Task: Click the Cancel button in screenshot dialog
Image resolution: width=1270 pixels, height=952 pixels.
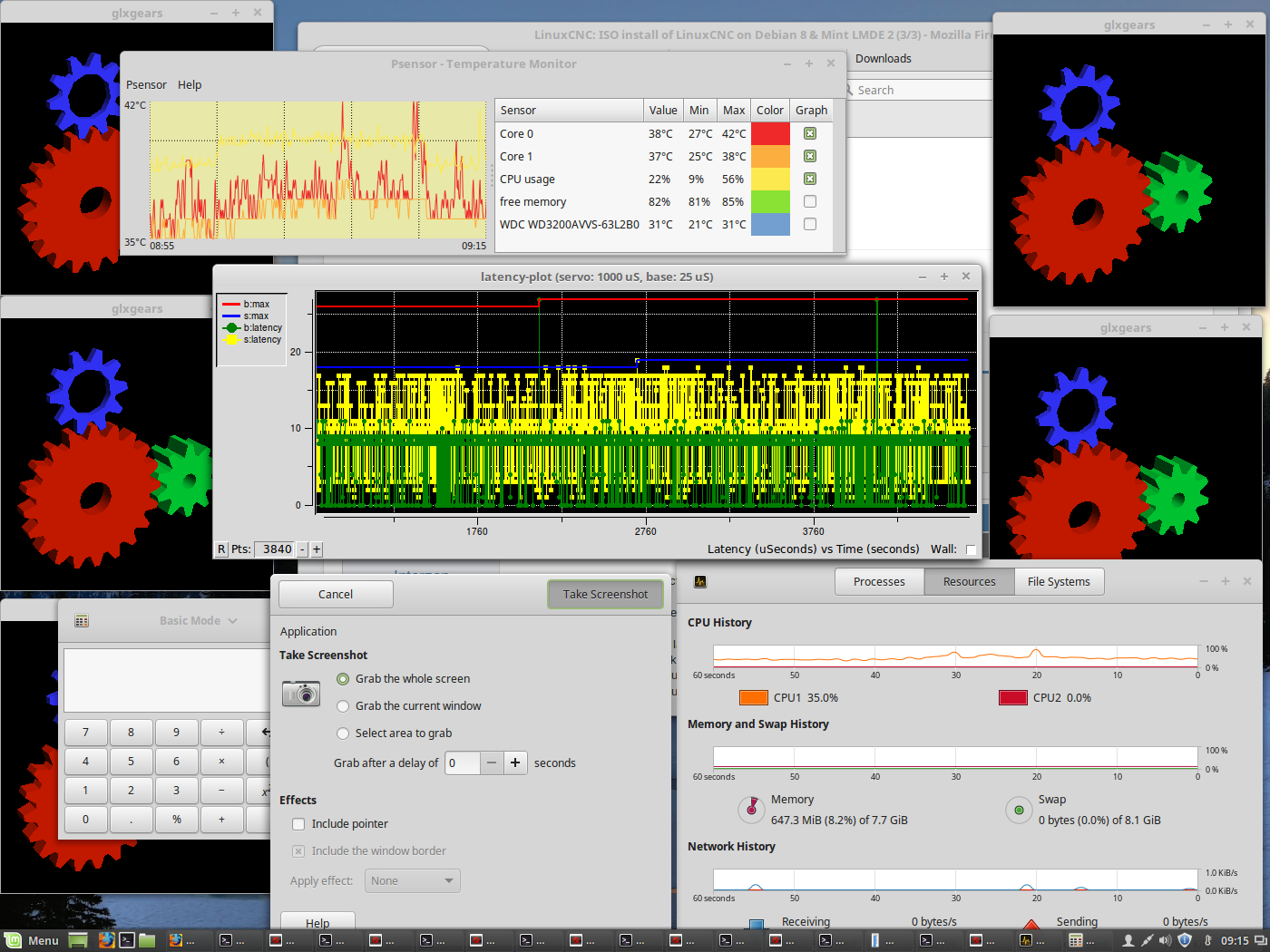Action: click(x=336, y=595)
